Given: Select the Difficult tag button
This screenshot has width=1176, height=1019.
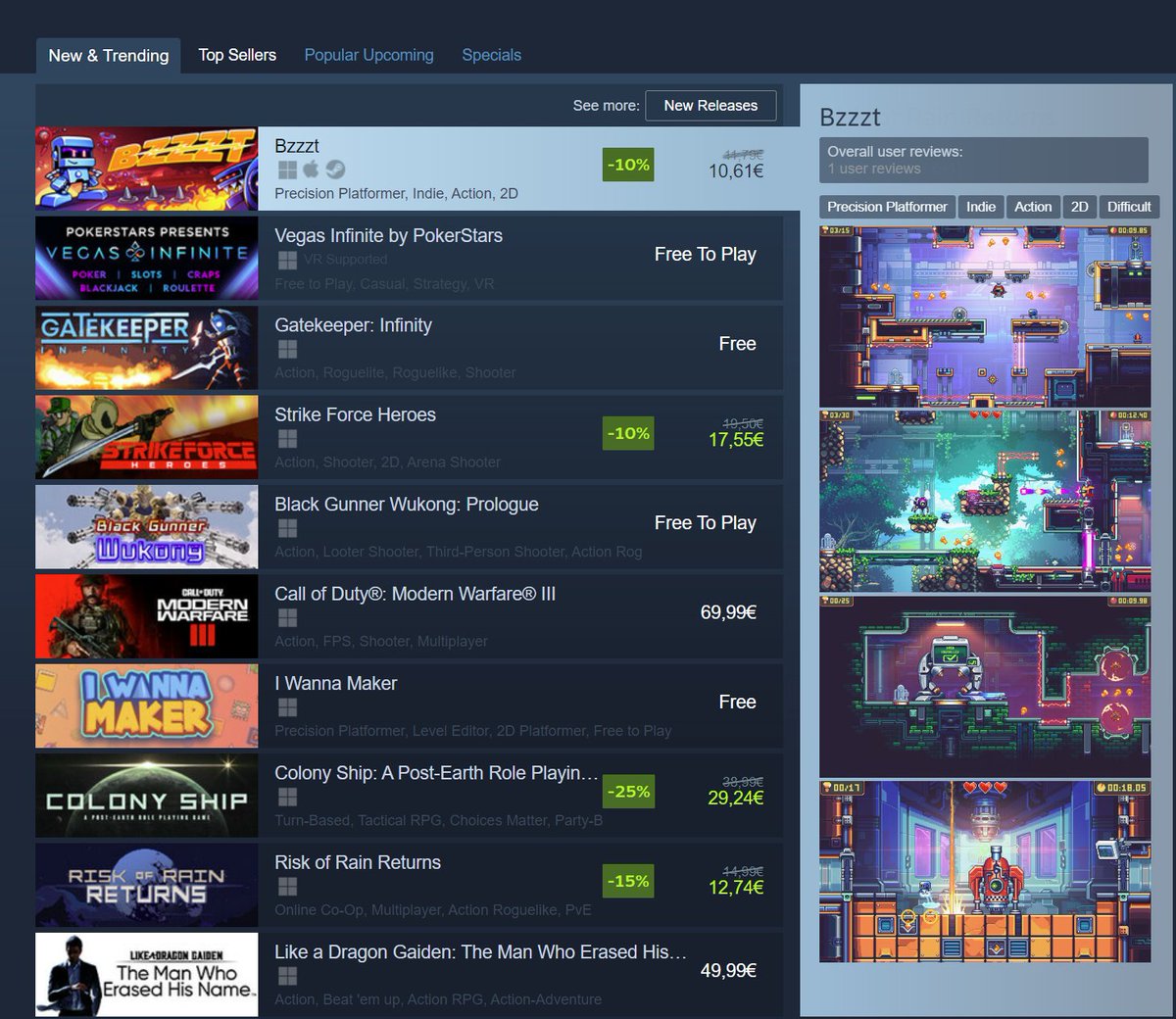Looking at the screenshot, I should [1129, 207].
